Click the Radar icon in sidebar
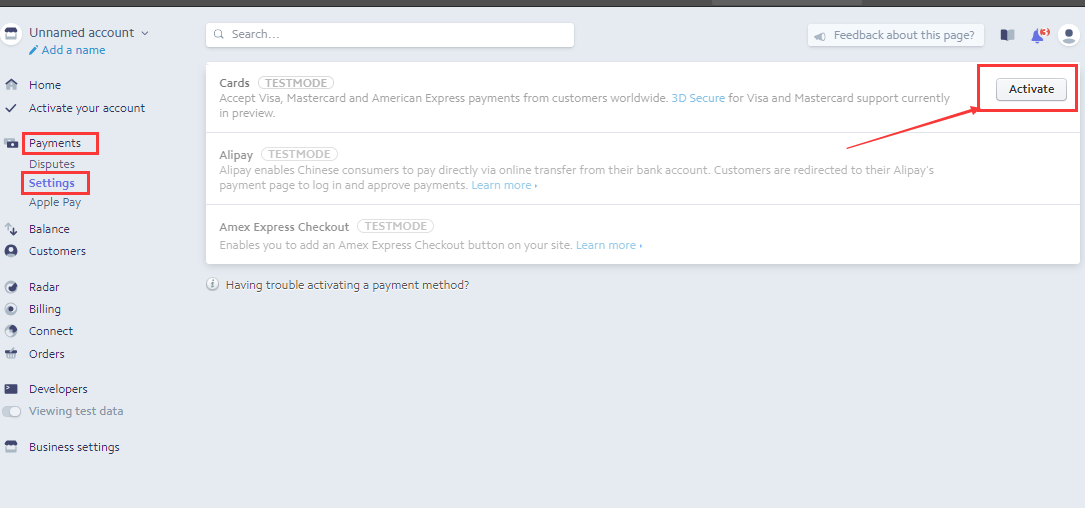The image size is (1085, 508). [11, 287]
